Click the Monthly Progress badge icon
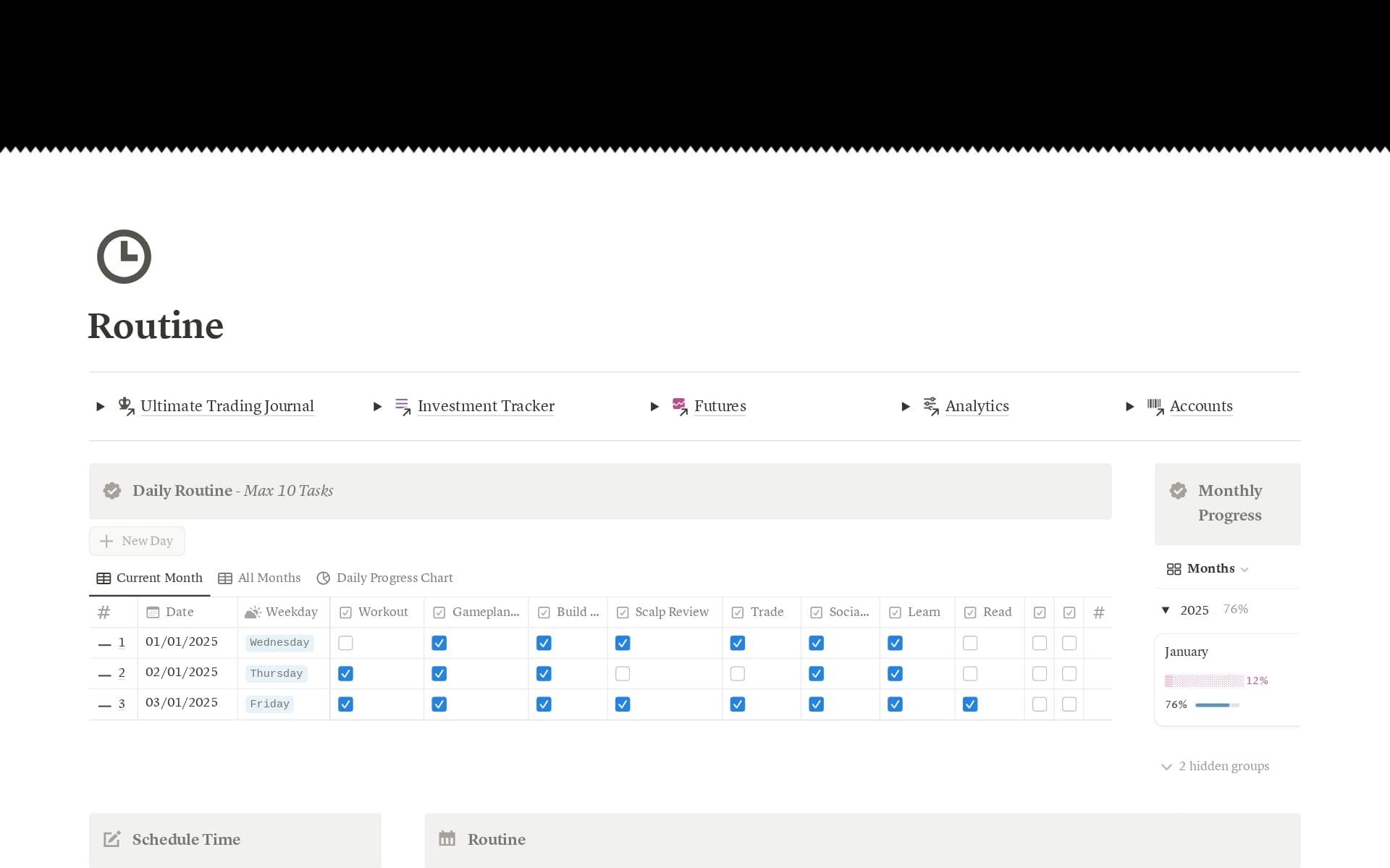 pos(1178,491)
